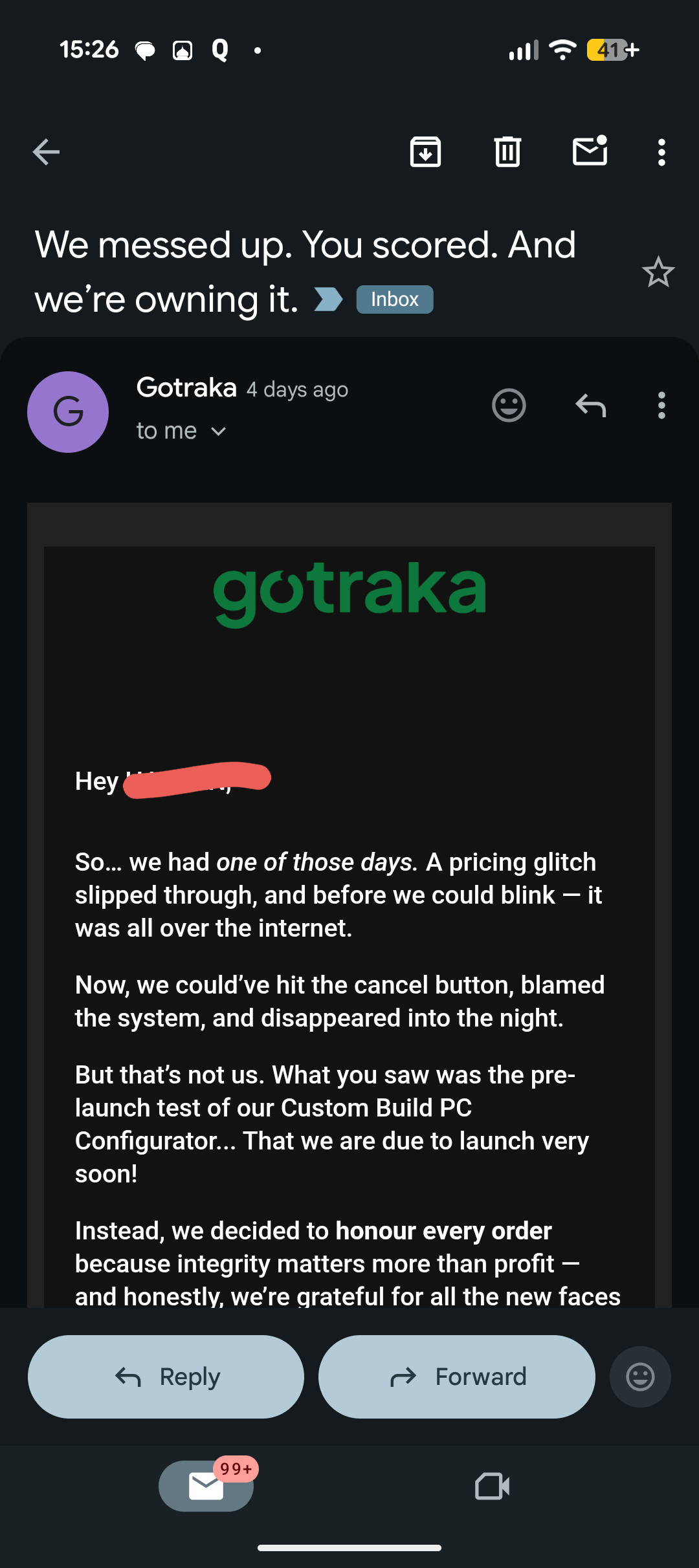Tap the Reply button
This screenshot has width=699, height=1568.
166,1377
